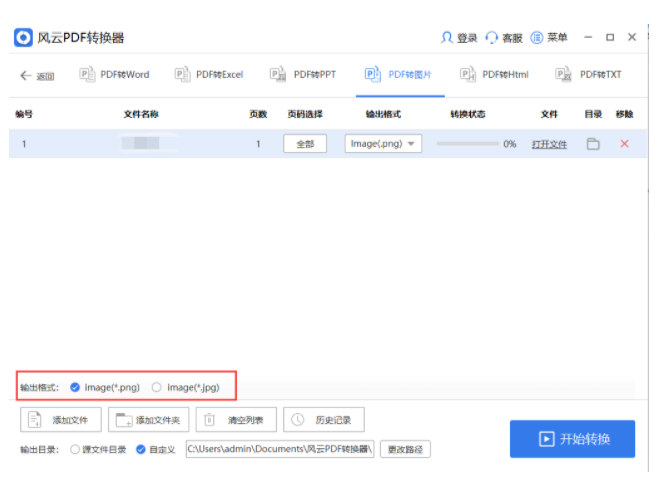Viewport: 661px width, 478px height.
Task: Switch to the PDF转Word tab
Action: pos(114,75)
